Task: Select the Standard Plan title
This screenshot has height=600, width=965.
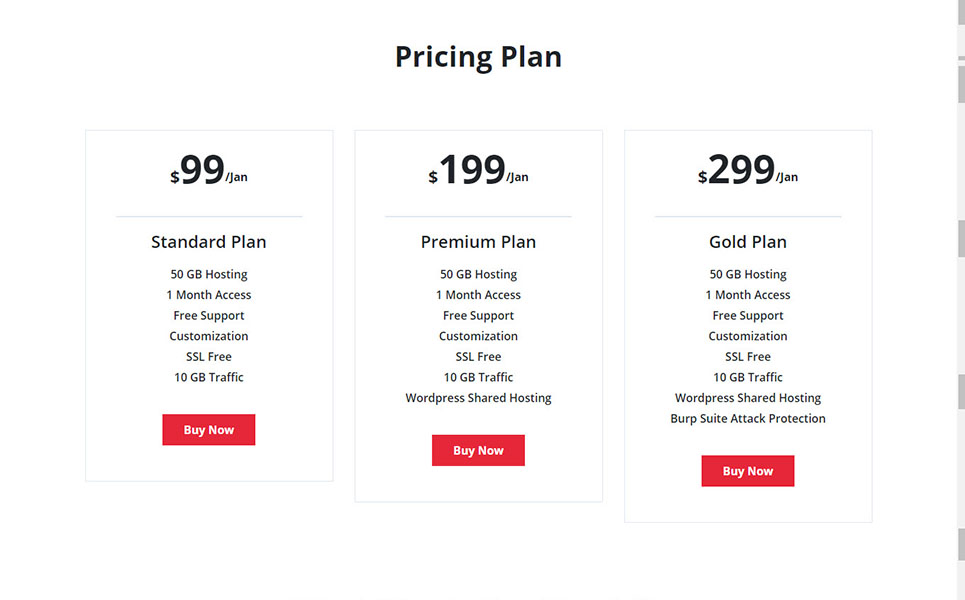Action: point(209,242)
